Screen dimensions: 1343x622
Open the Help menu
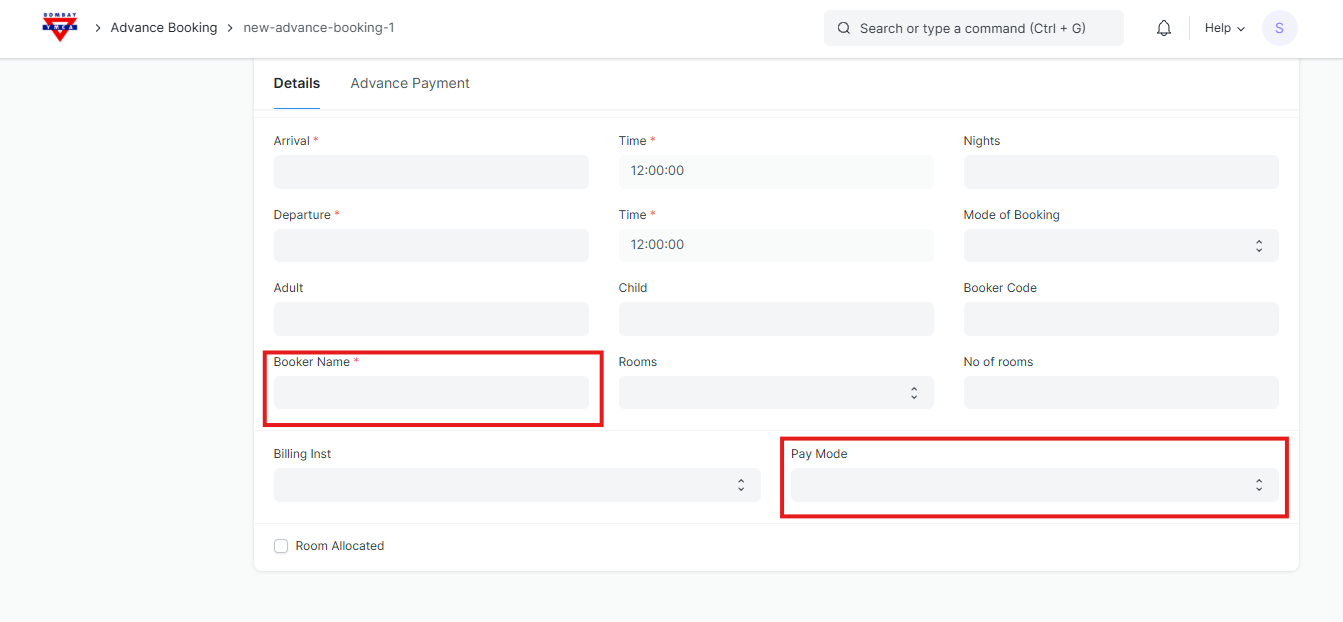click(x=1224, y=28)
